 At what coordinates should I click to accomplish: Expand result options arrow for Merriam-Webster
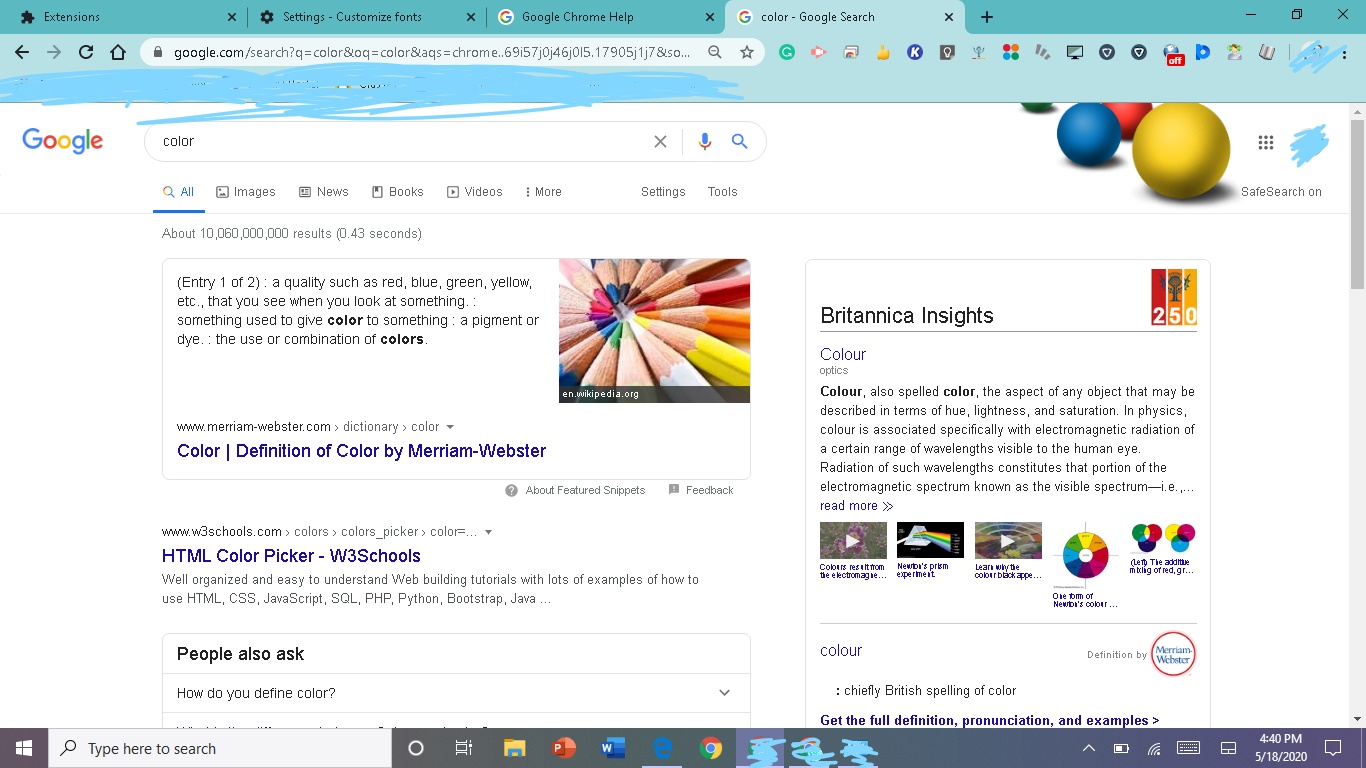coord(450,427)
